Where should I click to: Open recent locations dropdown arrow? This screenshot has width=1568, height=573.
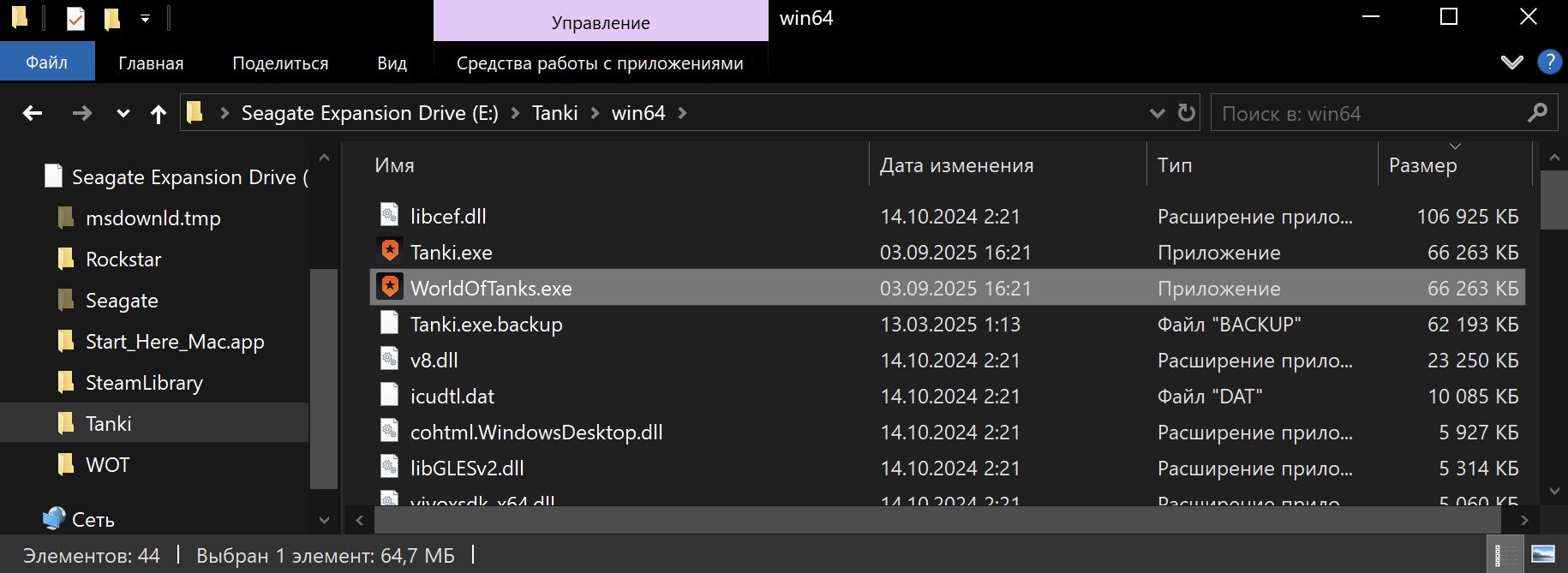coord(123,114)
